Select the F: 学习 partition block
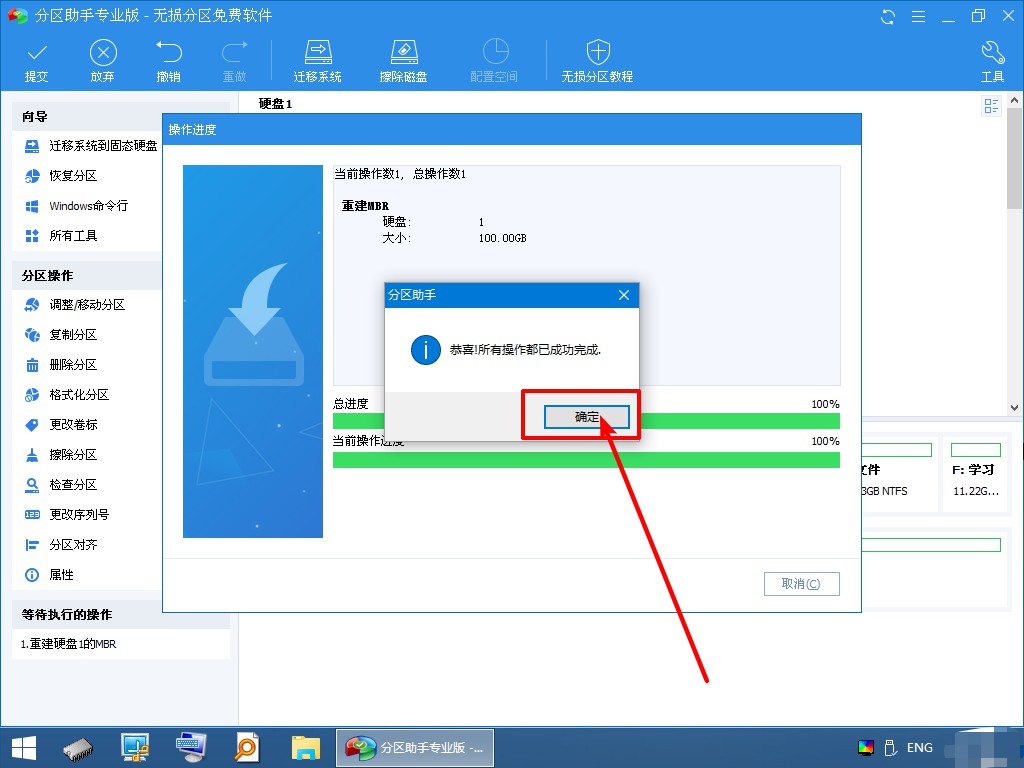 (x=976, y=474)
